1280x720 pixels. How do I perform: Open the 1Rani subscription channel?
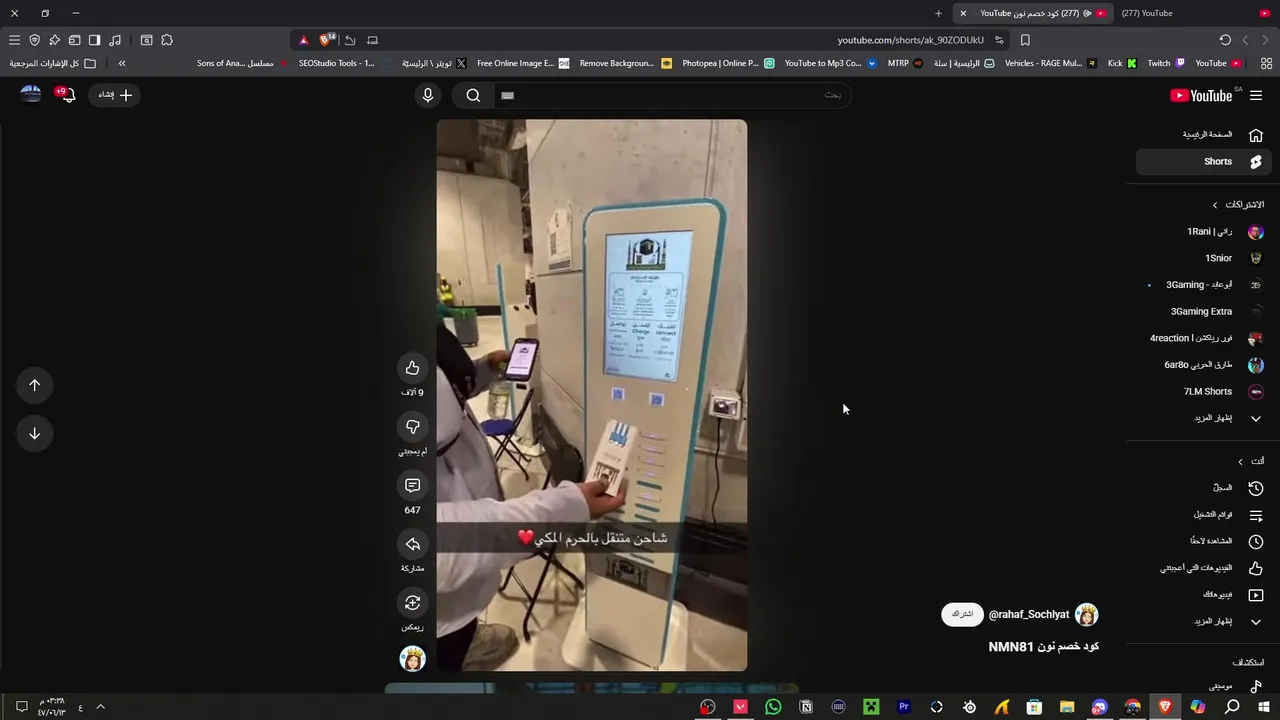pyautogui.click(x=1204, y=231)
